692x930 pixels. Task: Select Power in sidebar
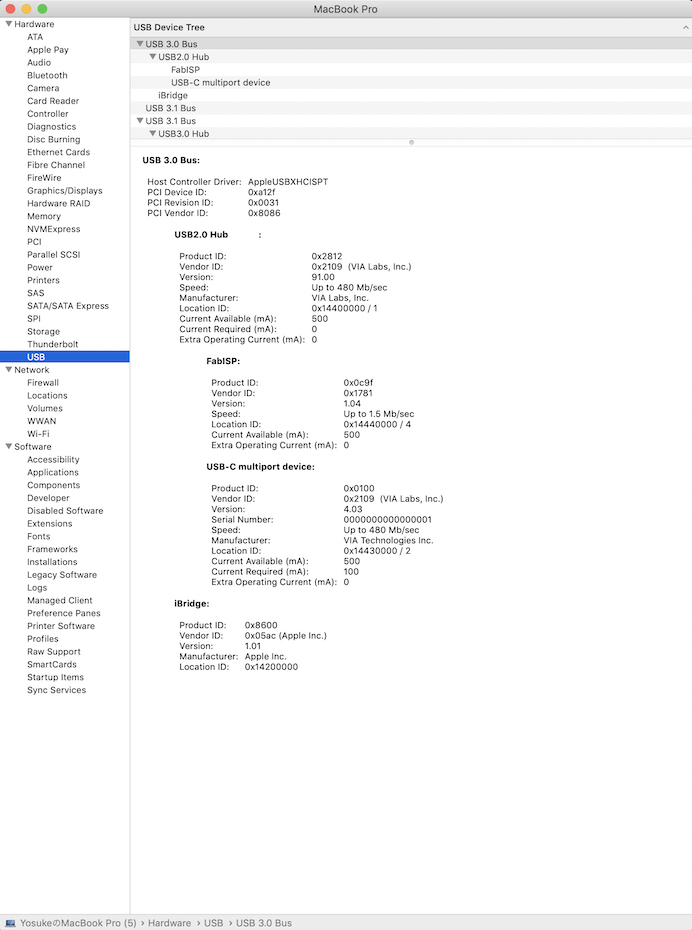coord(40,267)
